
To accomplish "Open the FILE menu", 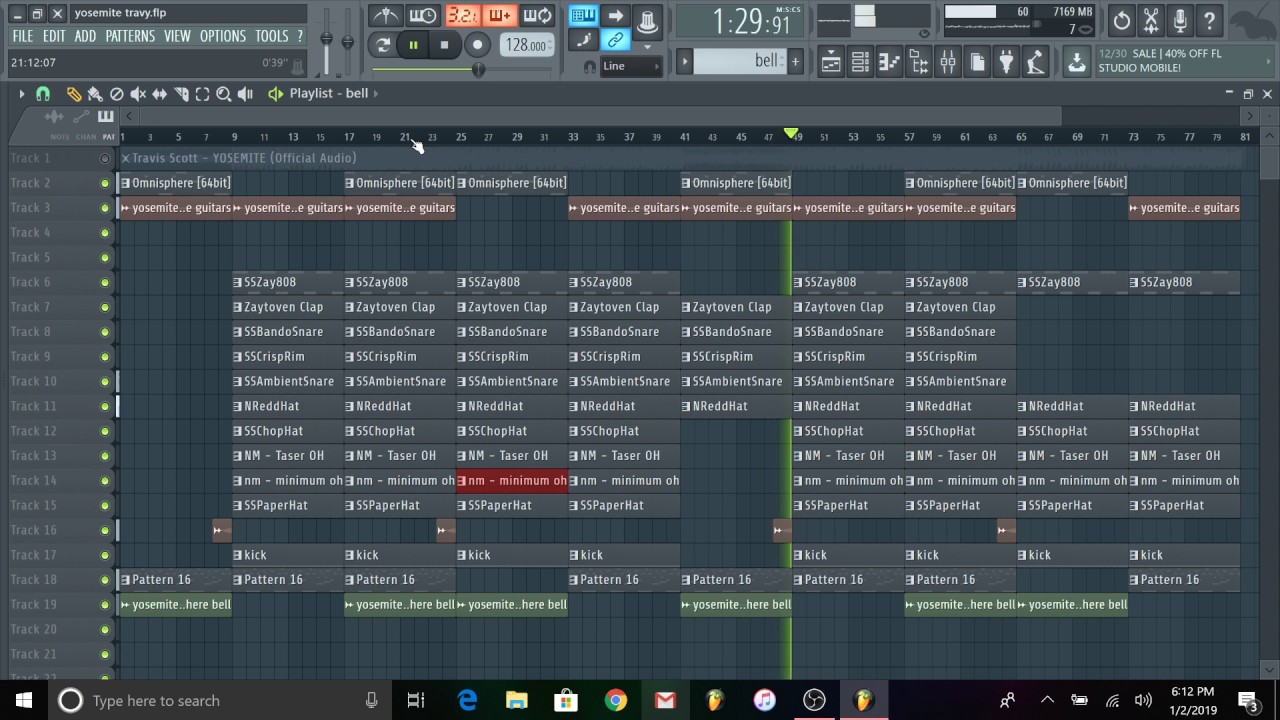I will (22, 36).
